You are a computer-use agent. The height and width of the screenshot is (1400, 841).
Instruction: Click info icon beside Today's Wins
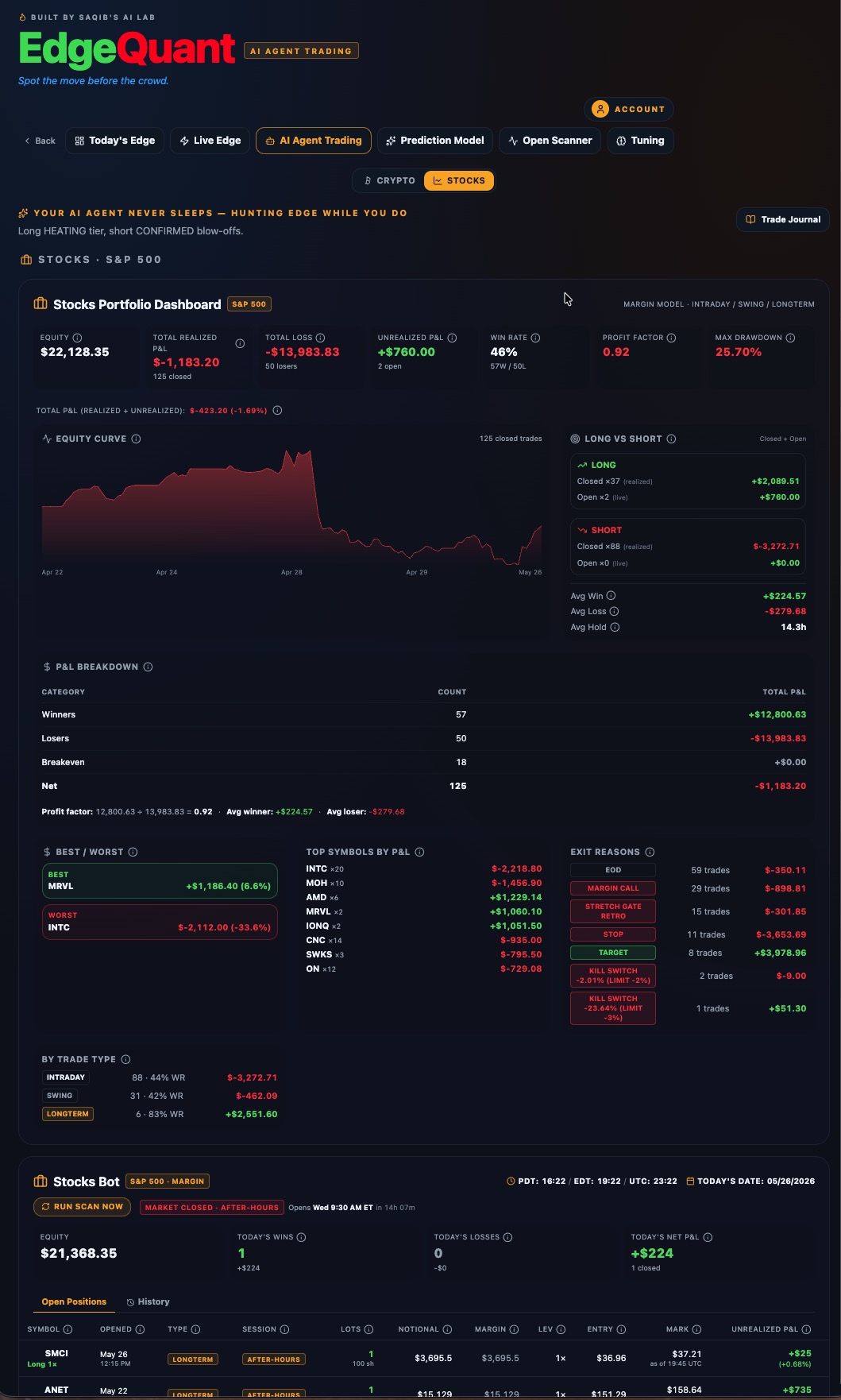click(x=301, y=1237)
